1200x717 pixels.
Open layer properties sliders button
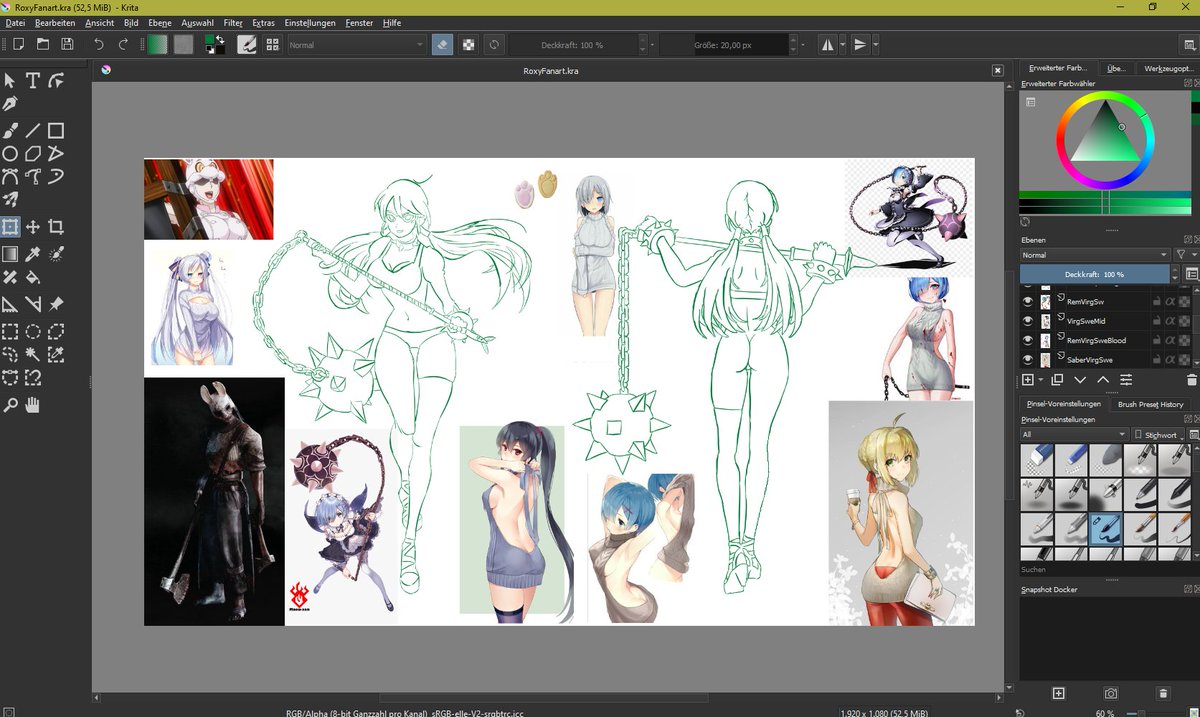click(1126, 380)
